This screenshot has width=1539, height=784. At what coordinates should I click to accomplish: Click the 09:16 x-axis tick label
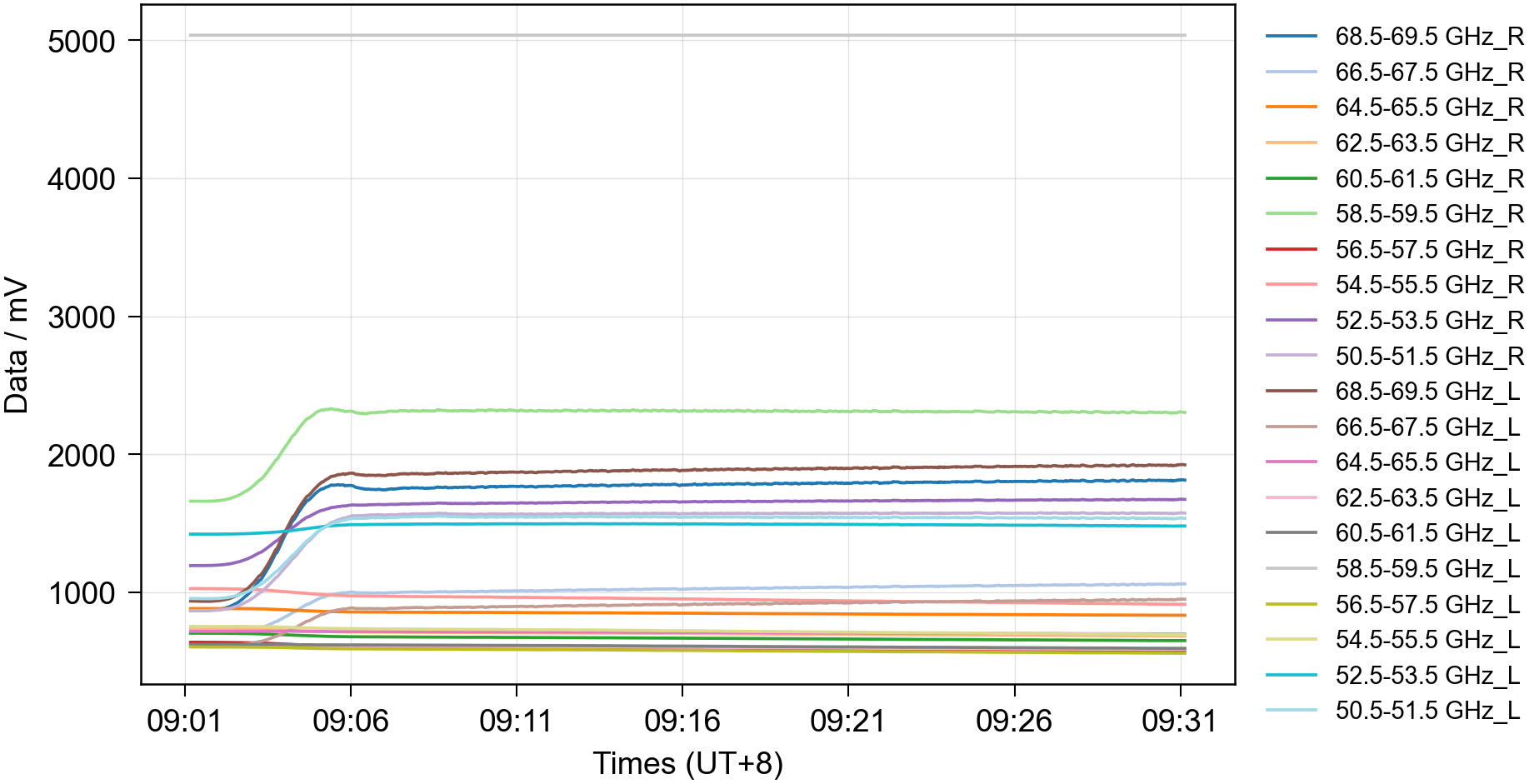tap(682, 721)
